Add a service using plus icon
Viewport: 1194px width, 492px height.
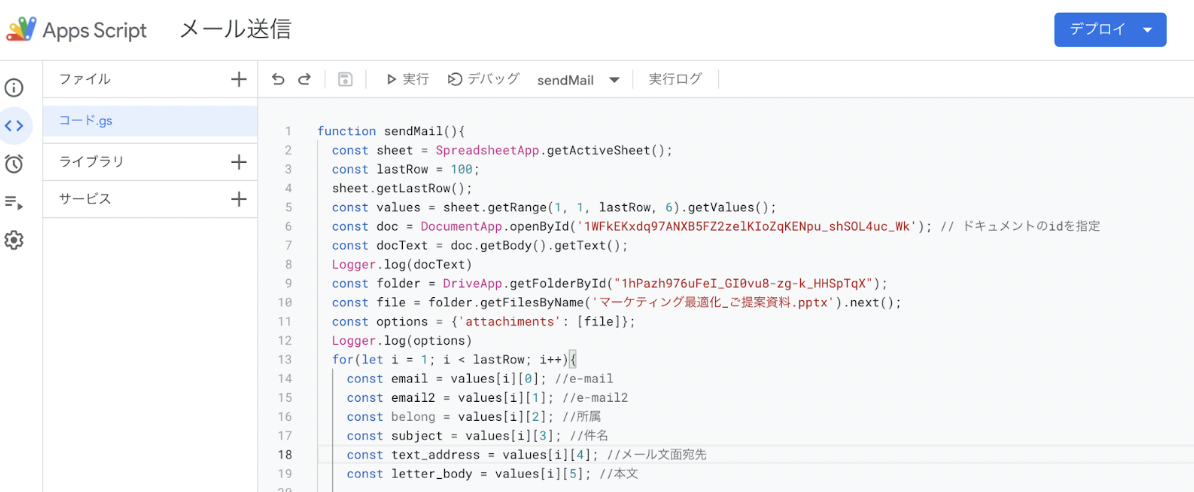click(238, 199)
